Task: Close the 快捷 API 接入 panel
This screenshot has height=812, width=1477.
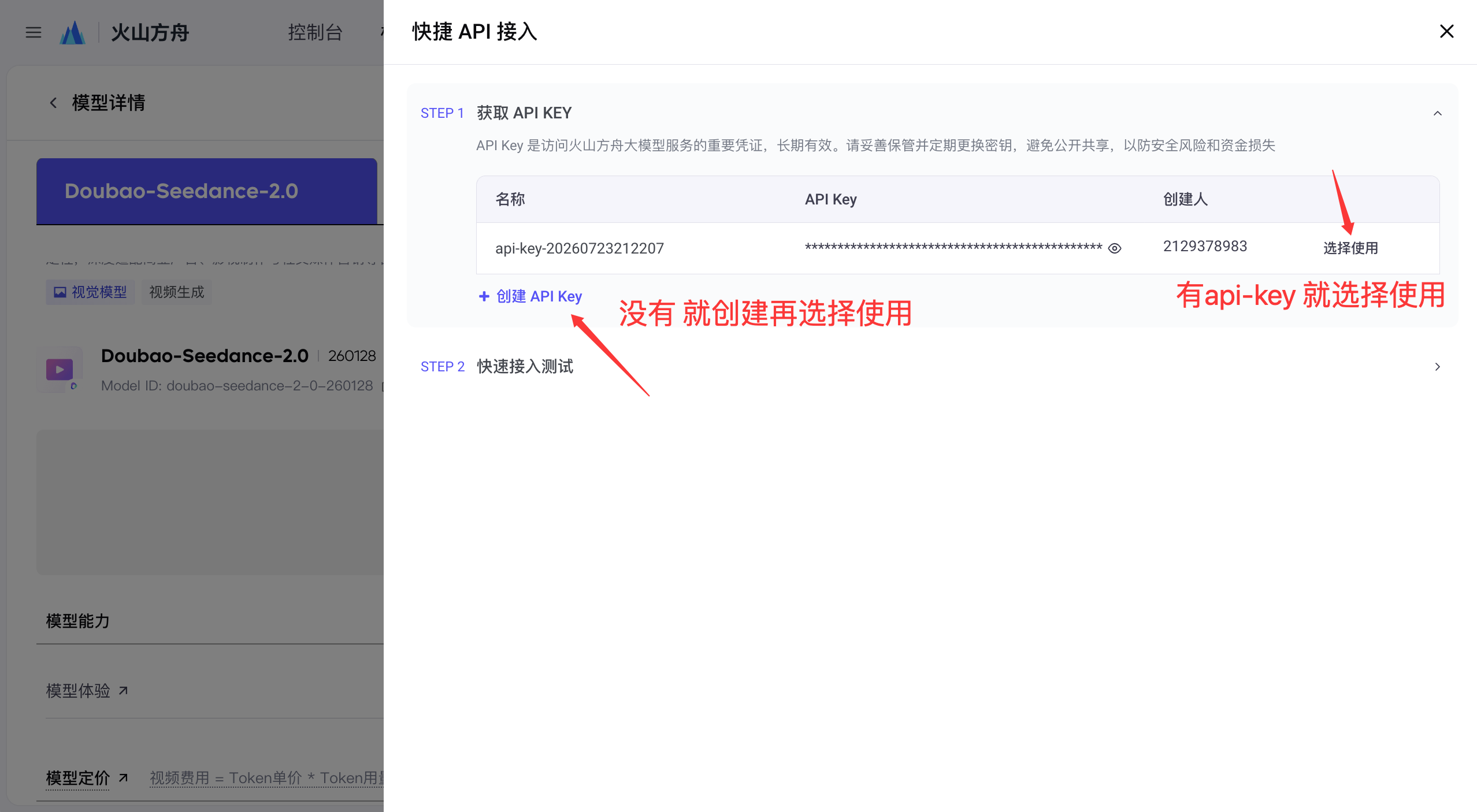Action: (x=1446, y=31)
